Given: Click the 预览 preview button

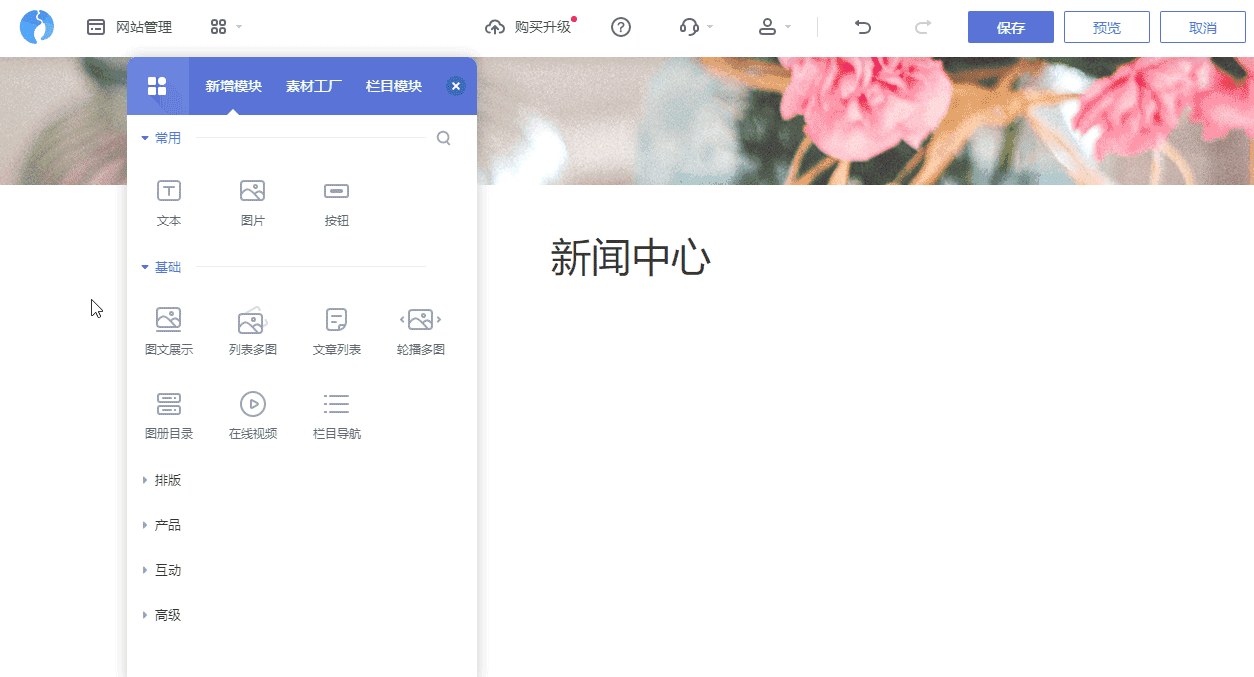Looking at the screenshot, I should point(1107,27).
